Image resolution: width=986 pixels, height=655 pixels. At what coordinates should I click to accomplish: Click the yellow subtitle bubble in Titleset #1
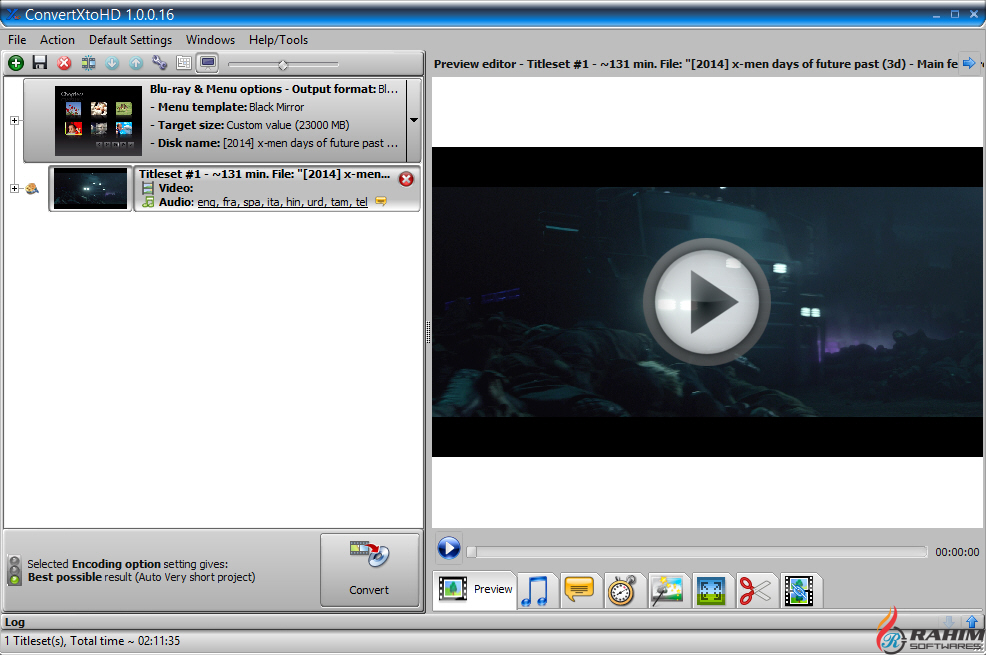380,201
